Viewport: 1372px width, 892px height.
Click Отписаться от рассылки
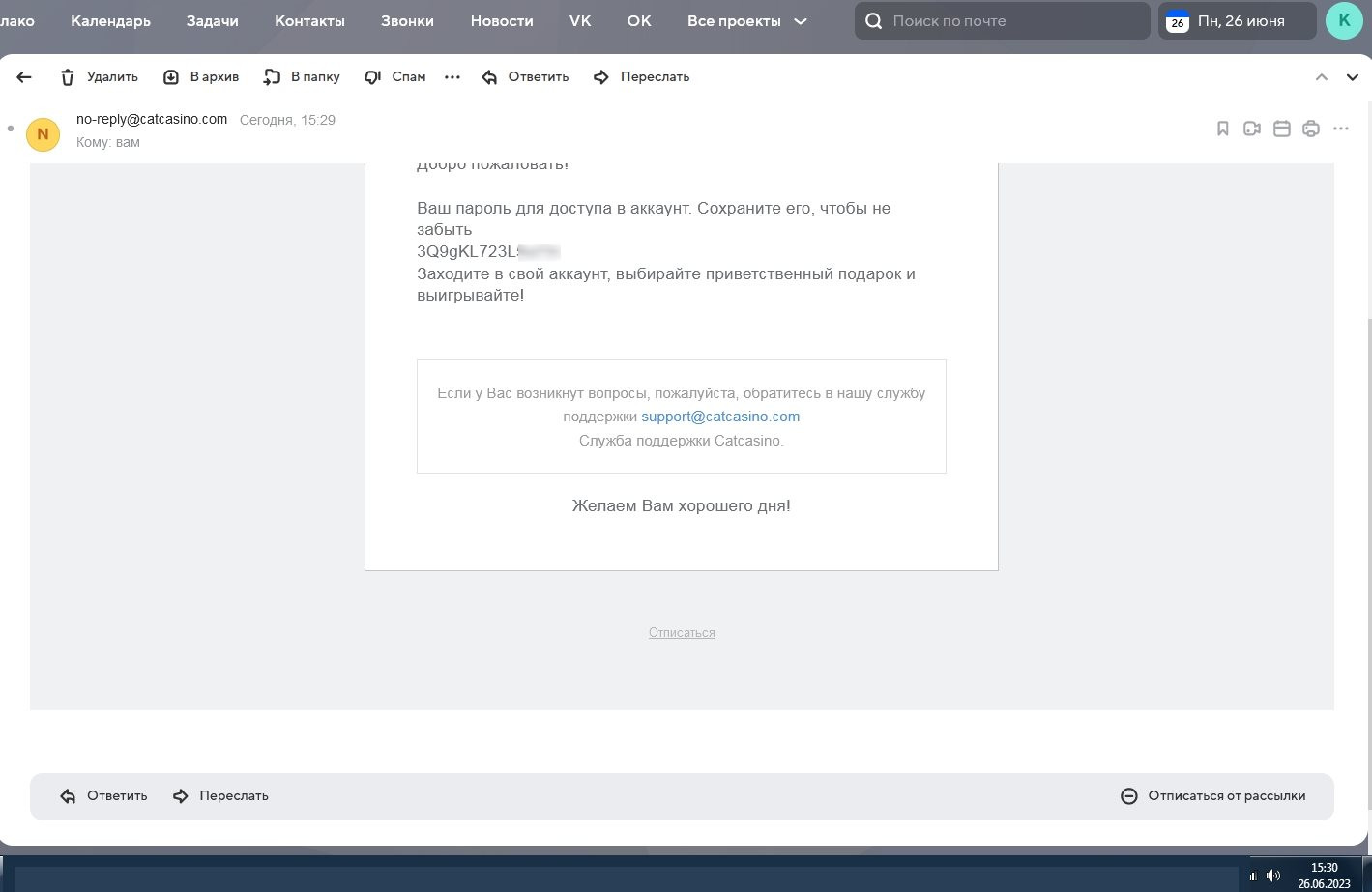coord(1213,796)
